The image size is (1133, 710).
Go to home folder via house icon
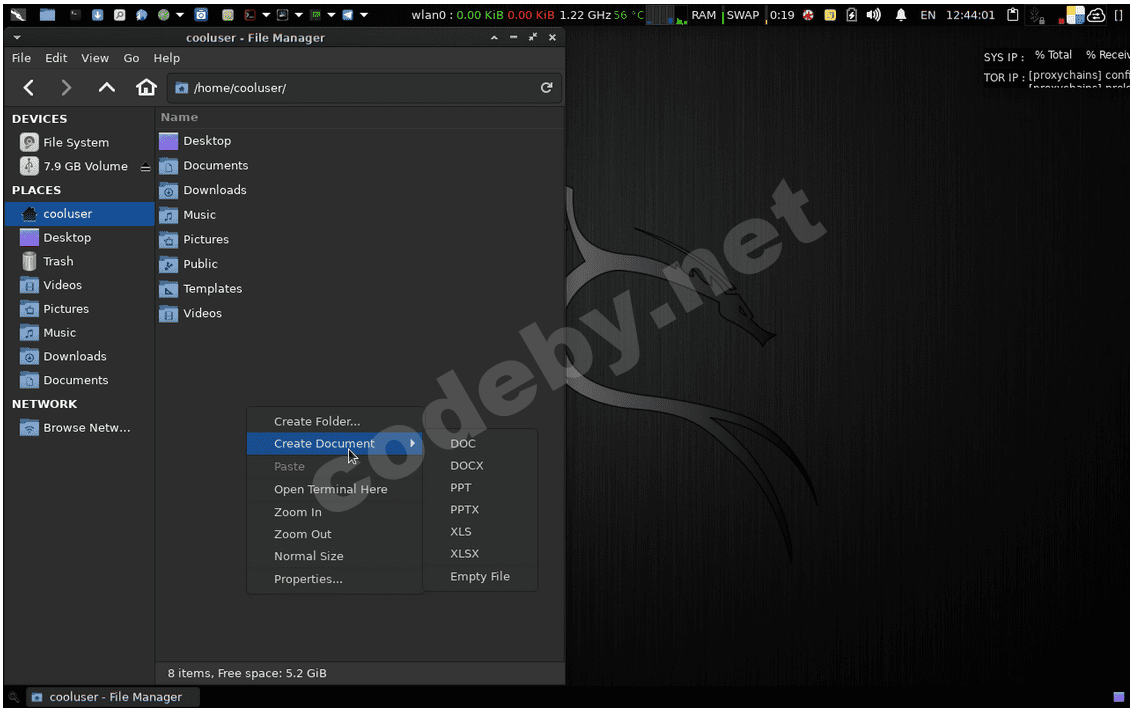[146, 87]
